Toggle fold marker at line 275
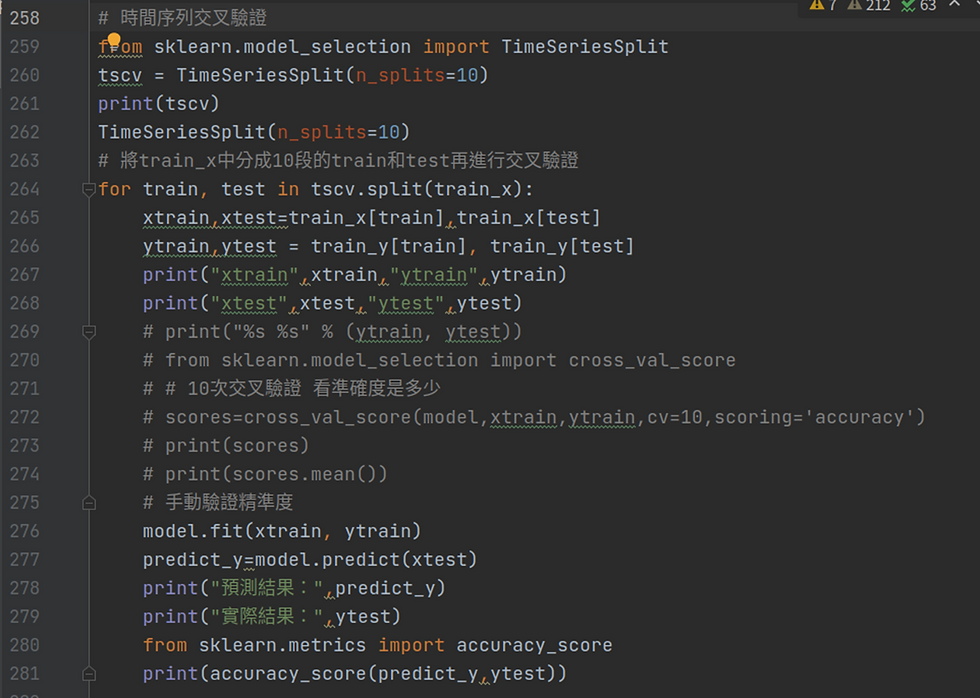 tap(89, 502)
